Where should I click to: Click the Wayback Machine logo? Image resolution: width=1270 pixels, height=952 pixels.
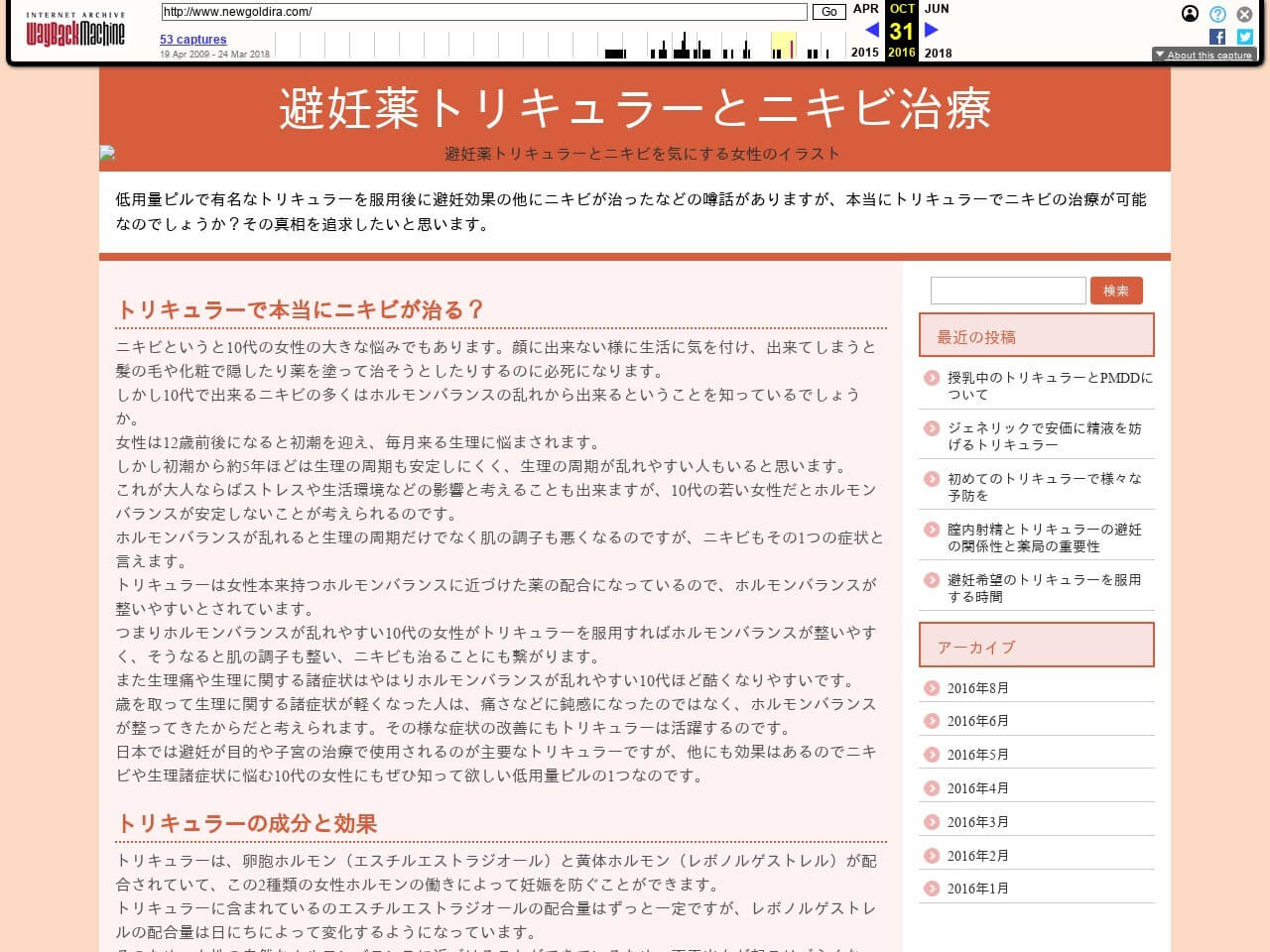(x=75, y=31)
